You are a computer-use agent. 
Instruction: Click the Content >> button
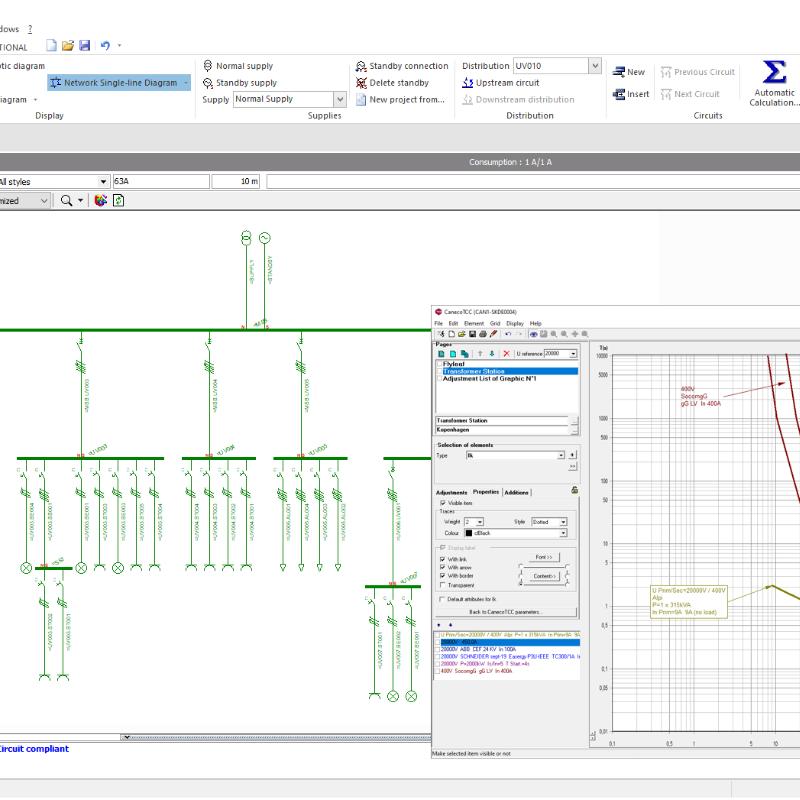544,576
